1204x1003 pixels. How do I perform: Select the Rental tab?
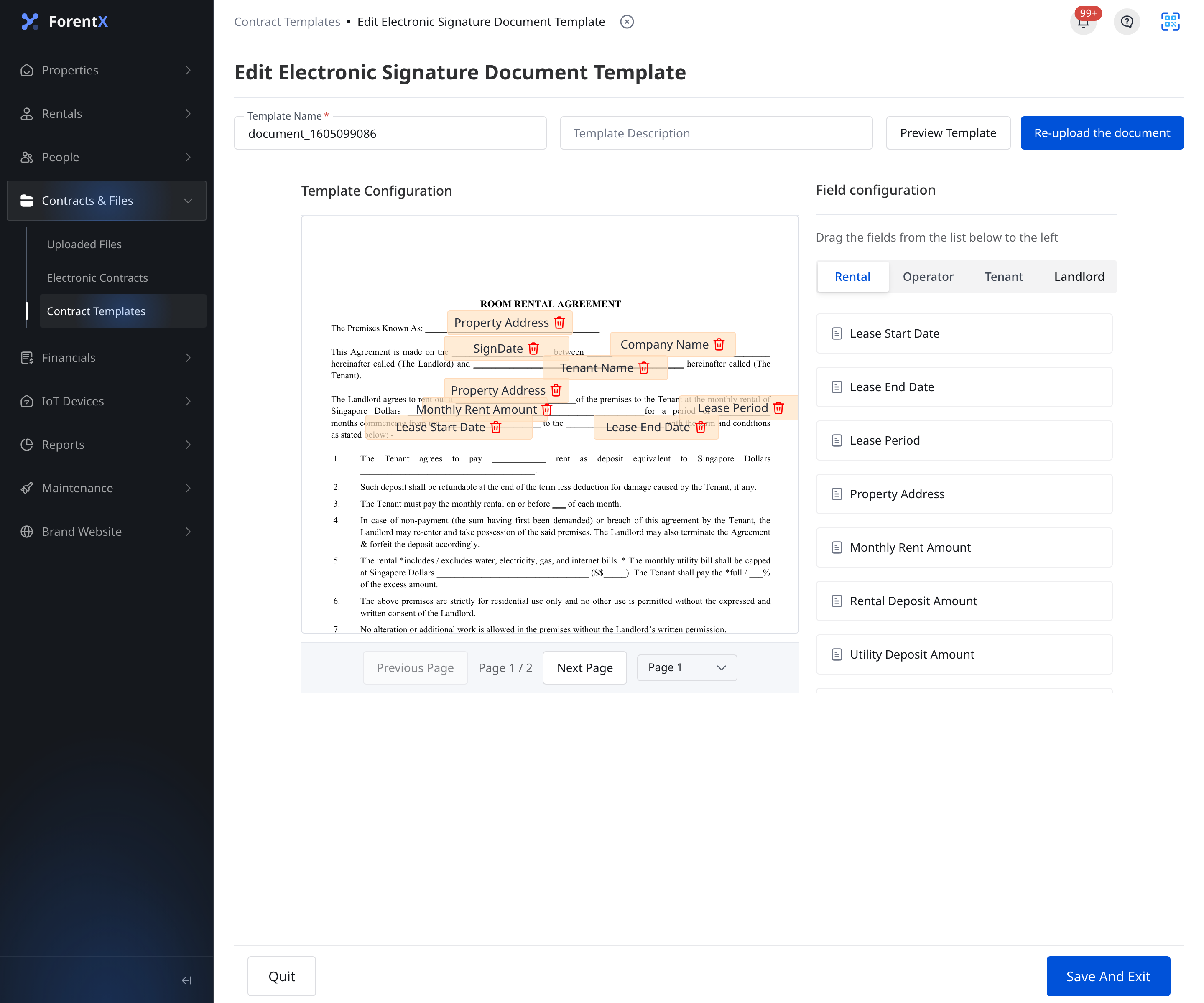(852, 277)
